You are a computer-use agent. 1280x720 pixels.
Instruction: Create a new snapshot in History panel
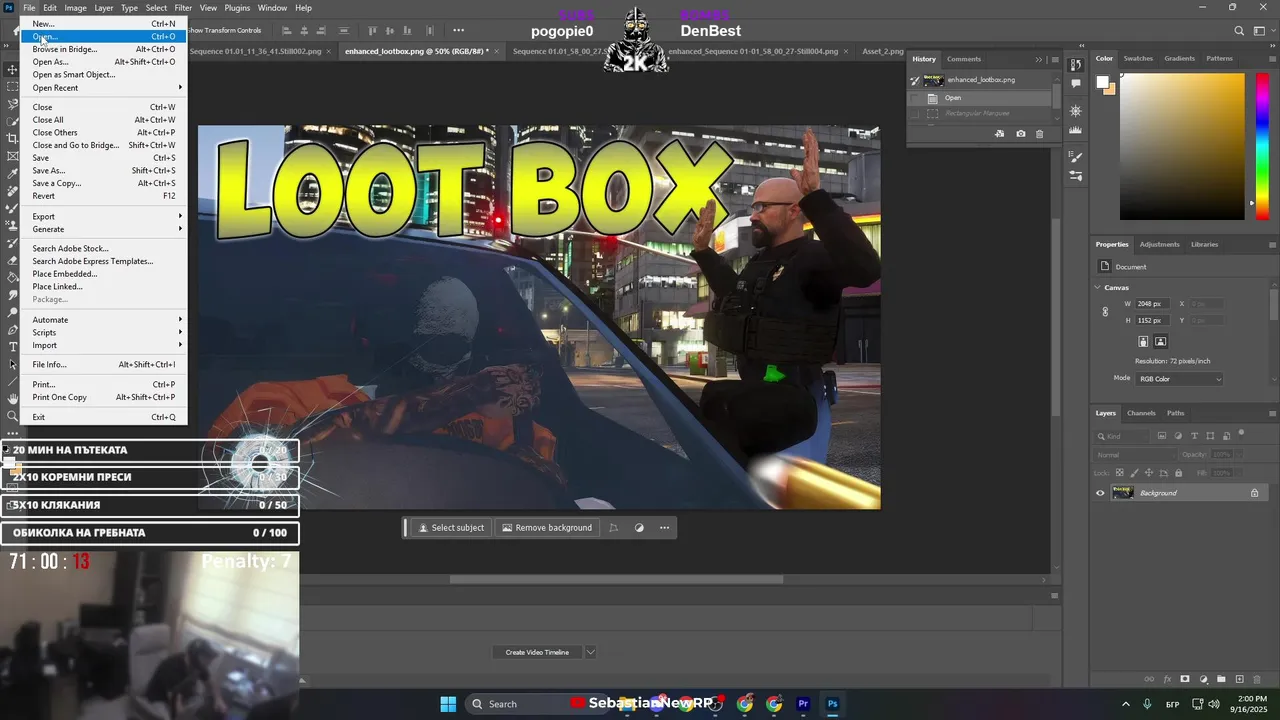click(x=1020, y=134)
